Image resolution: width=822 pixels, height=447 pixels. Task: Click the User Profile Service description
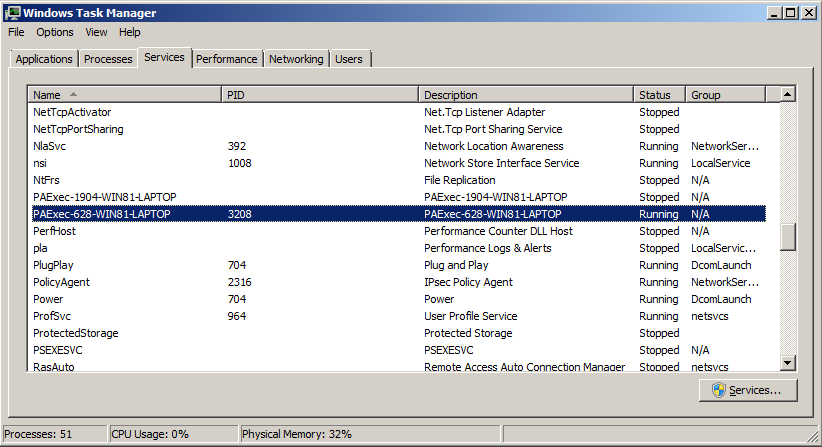coord(471,316)
